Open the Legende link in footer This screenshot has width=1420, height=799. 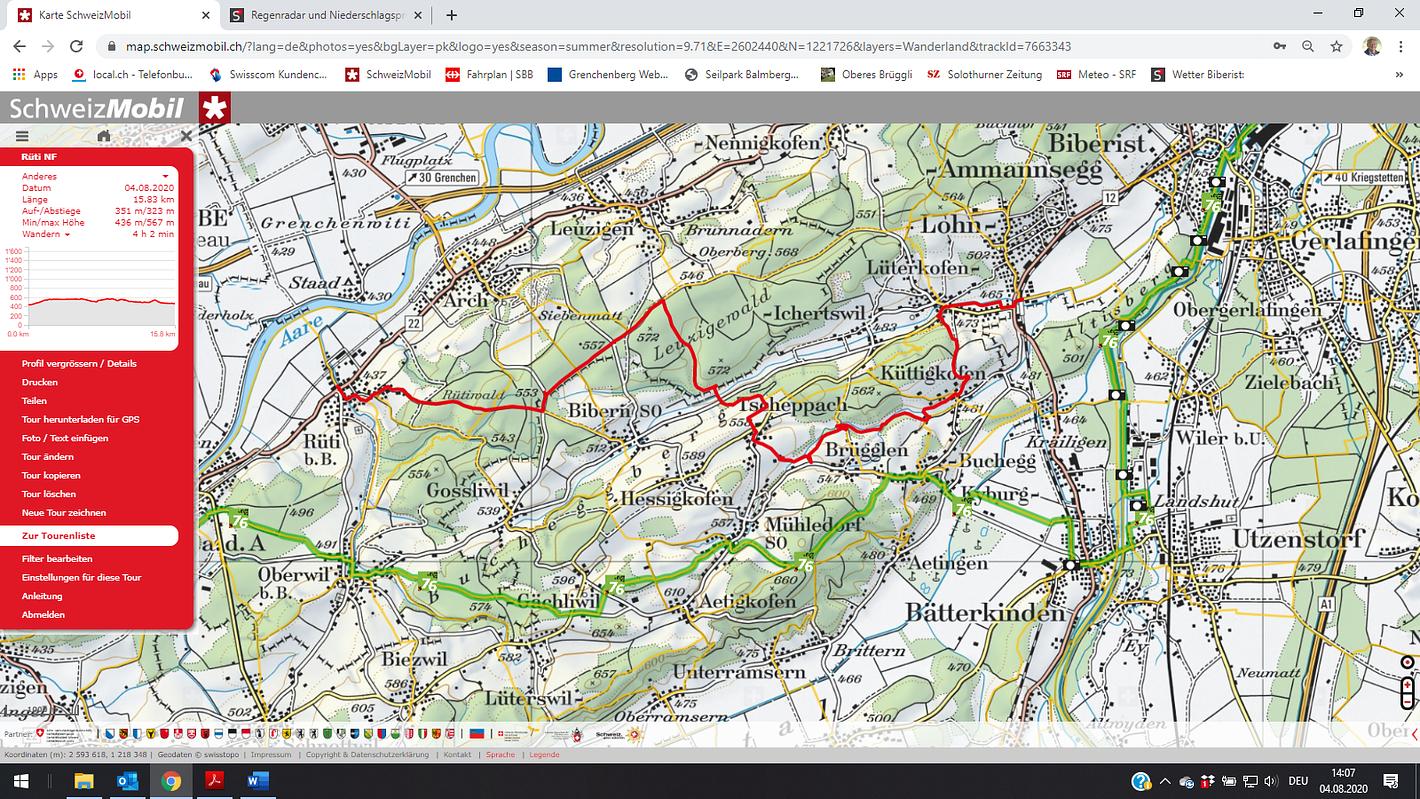[x=544, y=755]
